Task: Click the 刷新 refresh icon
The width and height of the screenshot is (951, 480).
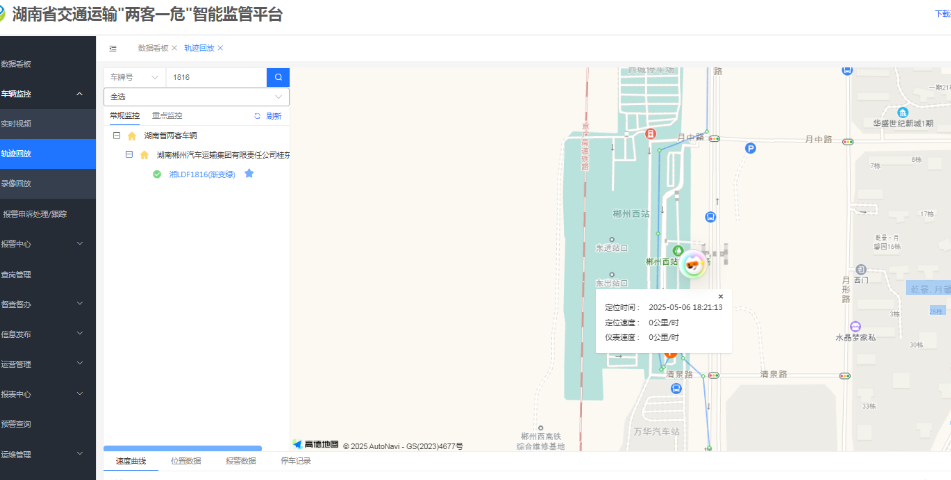Action: [x=257, y=116]
